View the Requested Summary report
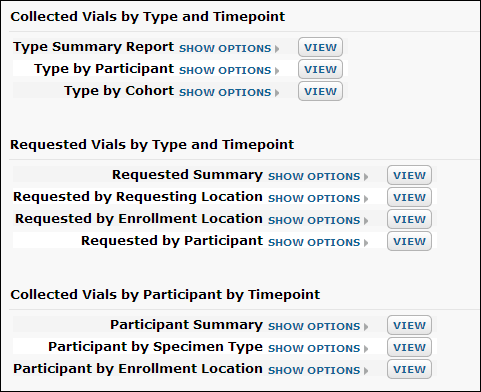 (409, 175)
